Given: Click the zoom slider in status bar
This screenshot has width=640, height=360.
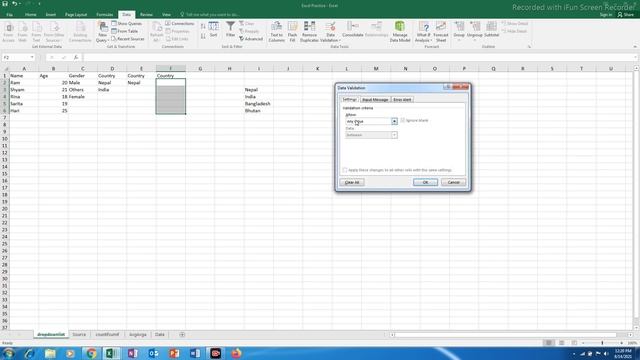Looking at the screenshot, I should point(602,343).
